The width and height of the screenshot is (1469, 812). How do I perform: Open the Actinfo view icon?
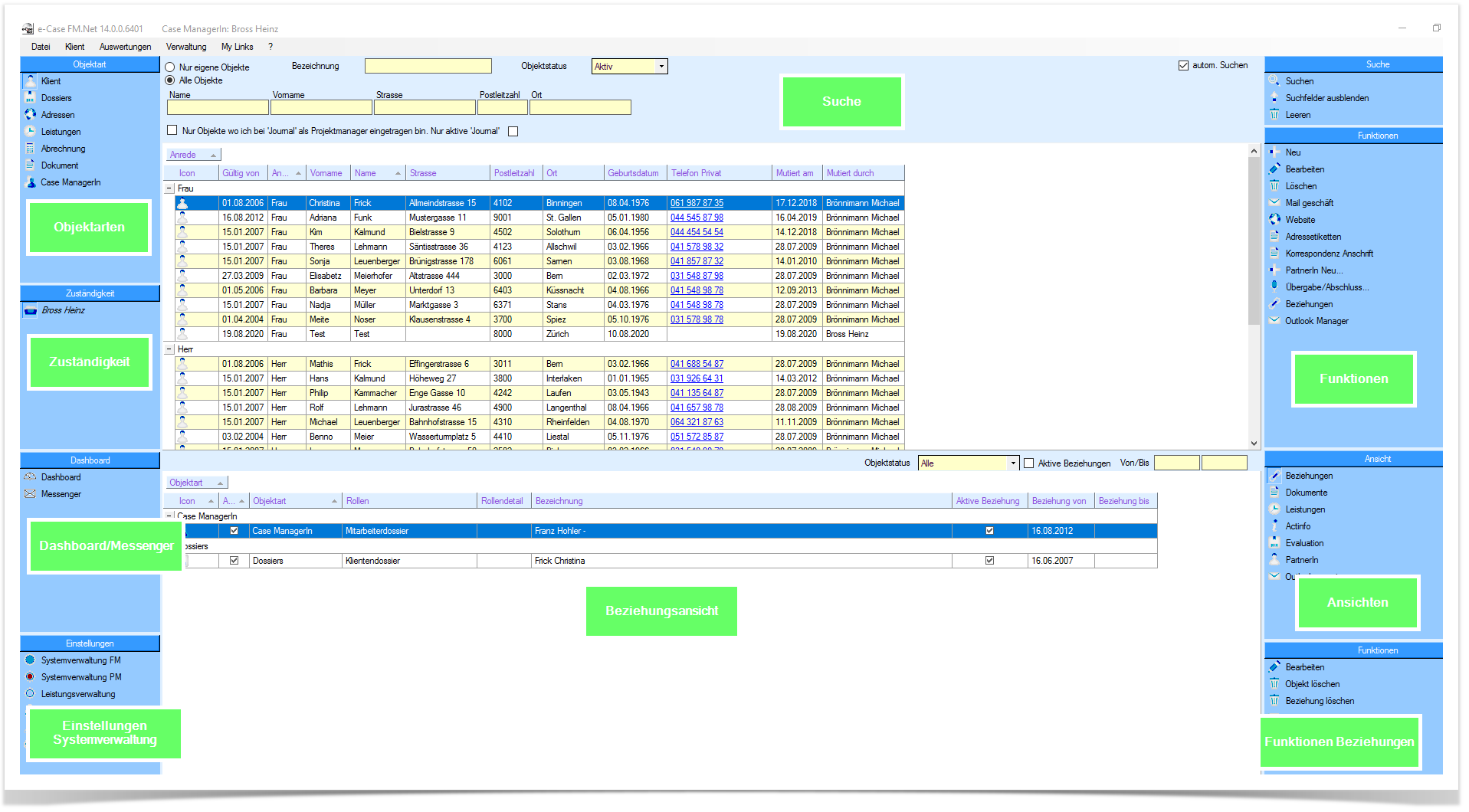[1274, 526]
